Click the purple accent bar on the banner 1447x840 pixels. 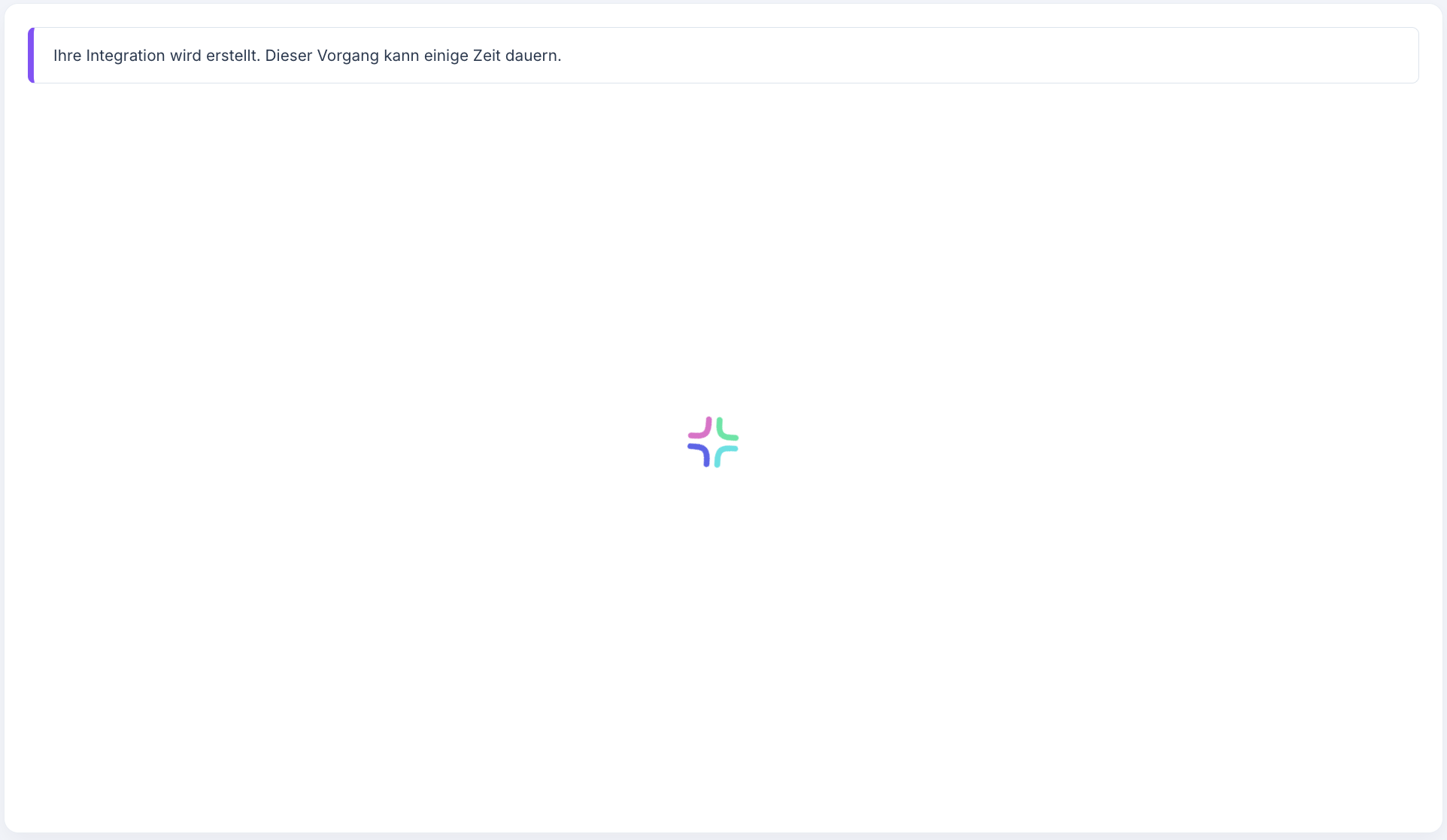coord(31,56)
